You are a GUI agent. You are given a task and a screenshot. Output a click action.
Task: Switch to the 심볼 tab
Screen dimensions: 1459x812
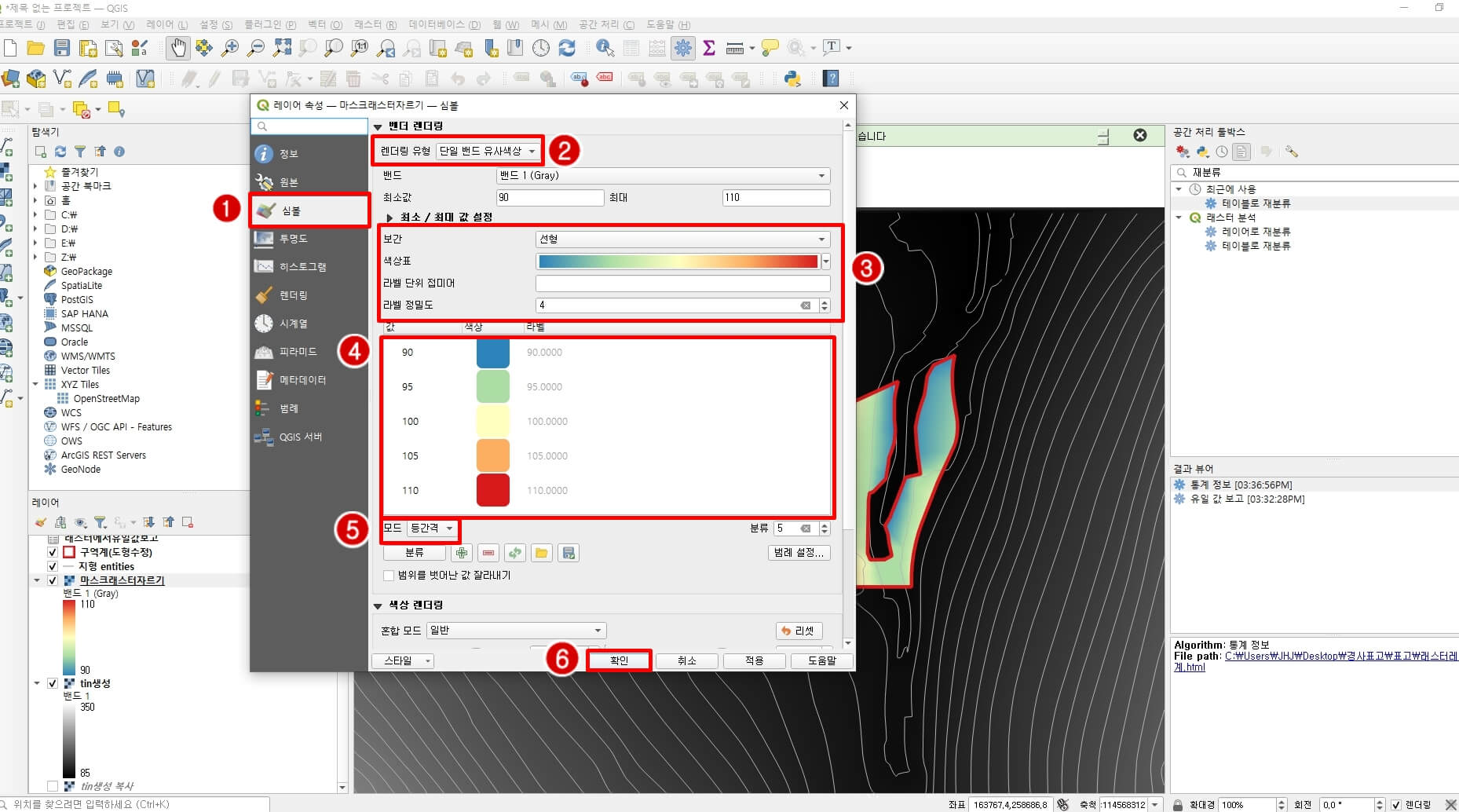(x=309, y=210)
